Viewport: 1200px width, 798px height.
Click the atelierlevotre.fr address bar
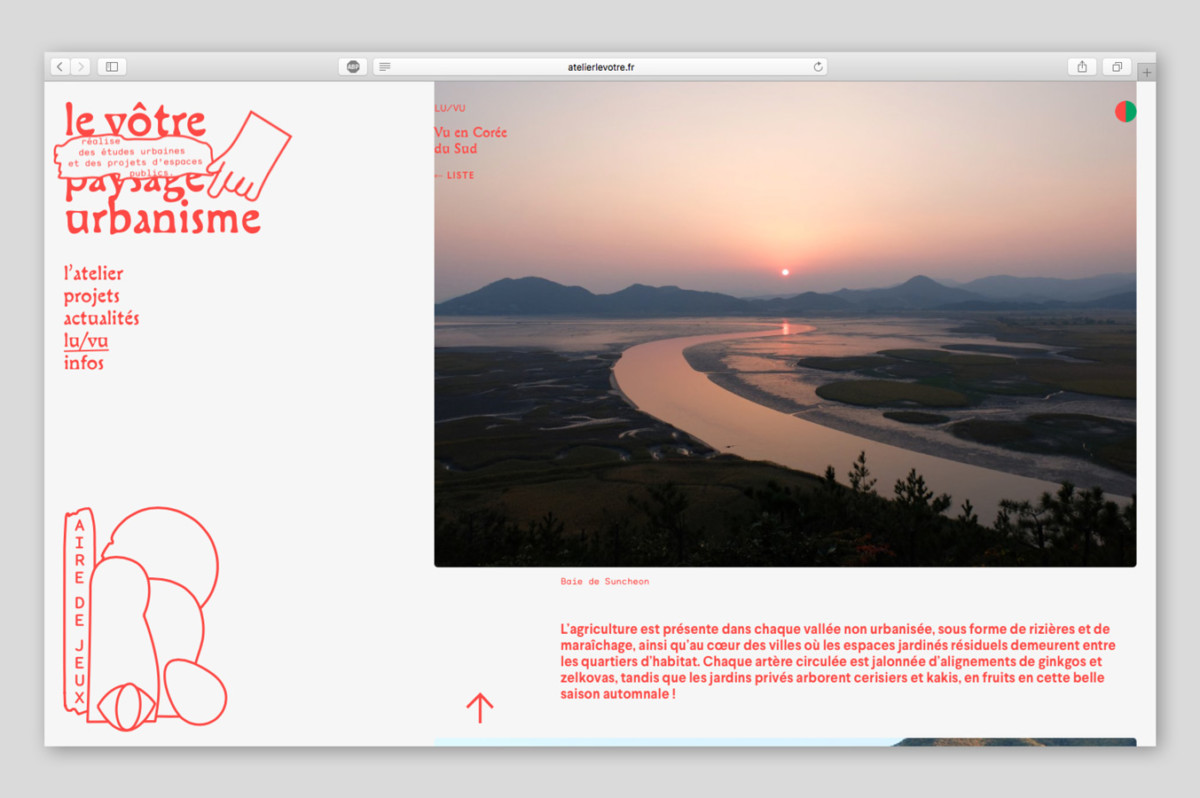(x=600, y=67)
